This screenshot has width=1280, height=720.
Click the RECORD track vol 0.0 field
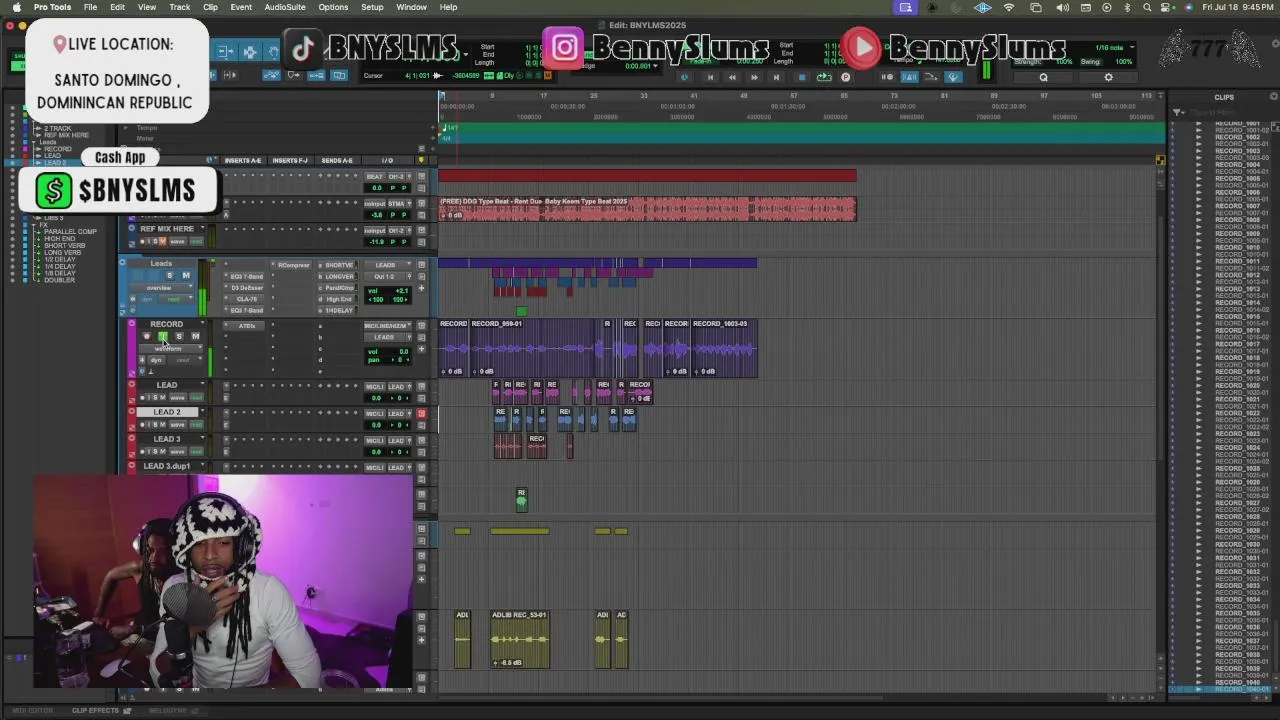387,351
